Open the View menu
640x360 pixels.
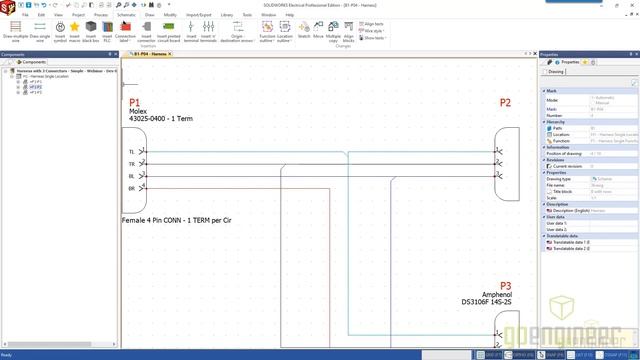click(x=58, y=15)
